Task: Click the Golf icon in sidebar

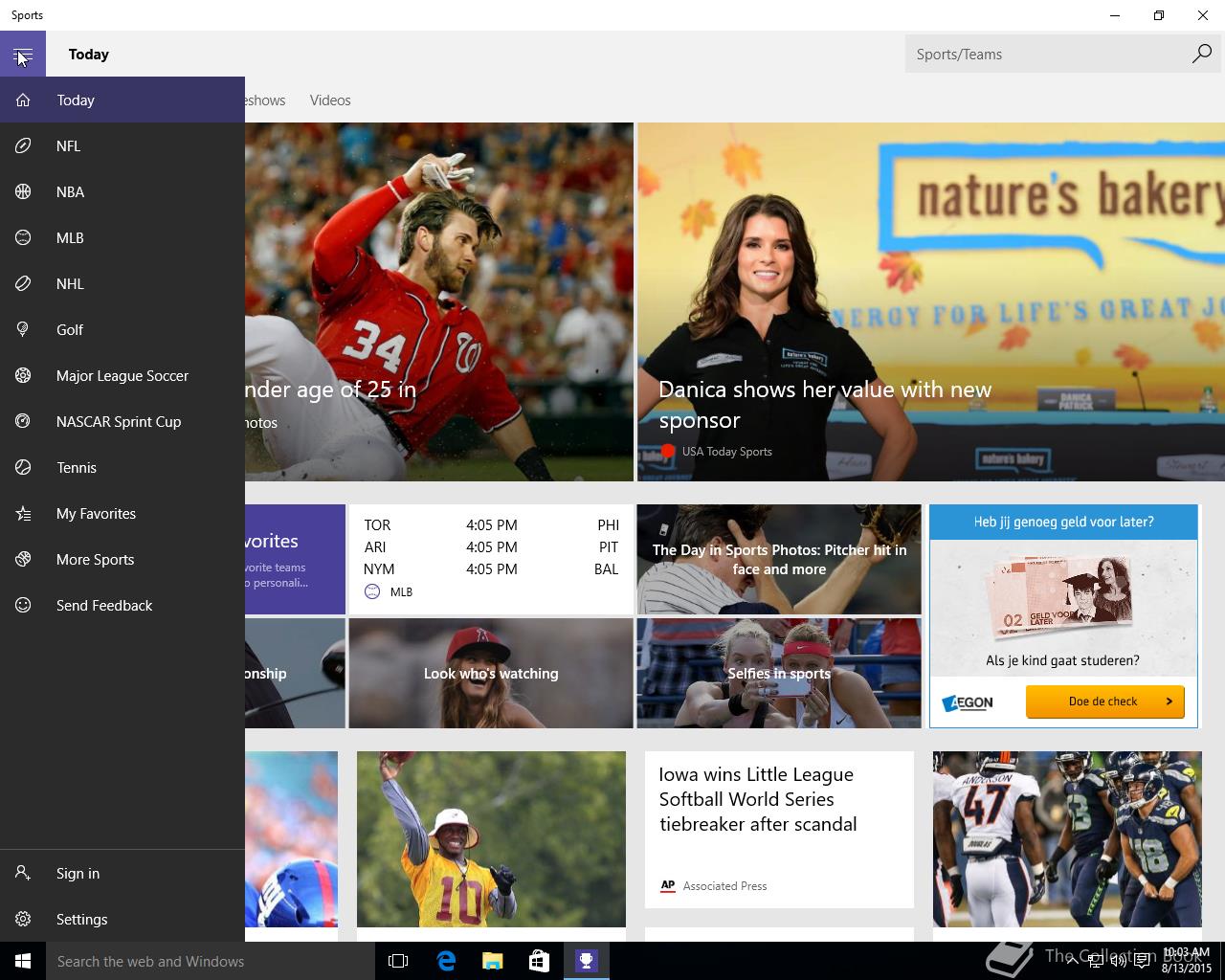Action: pos(23,329)
